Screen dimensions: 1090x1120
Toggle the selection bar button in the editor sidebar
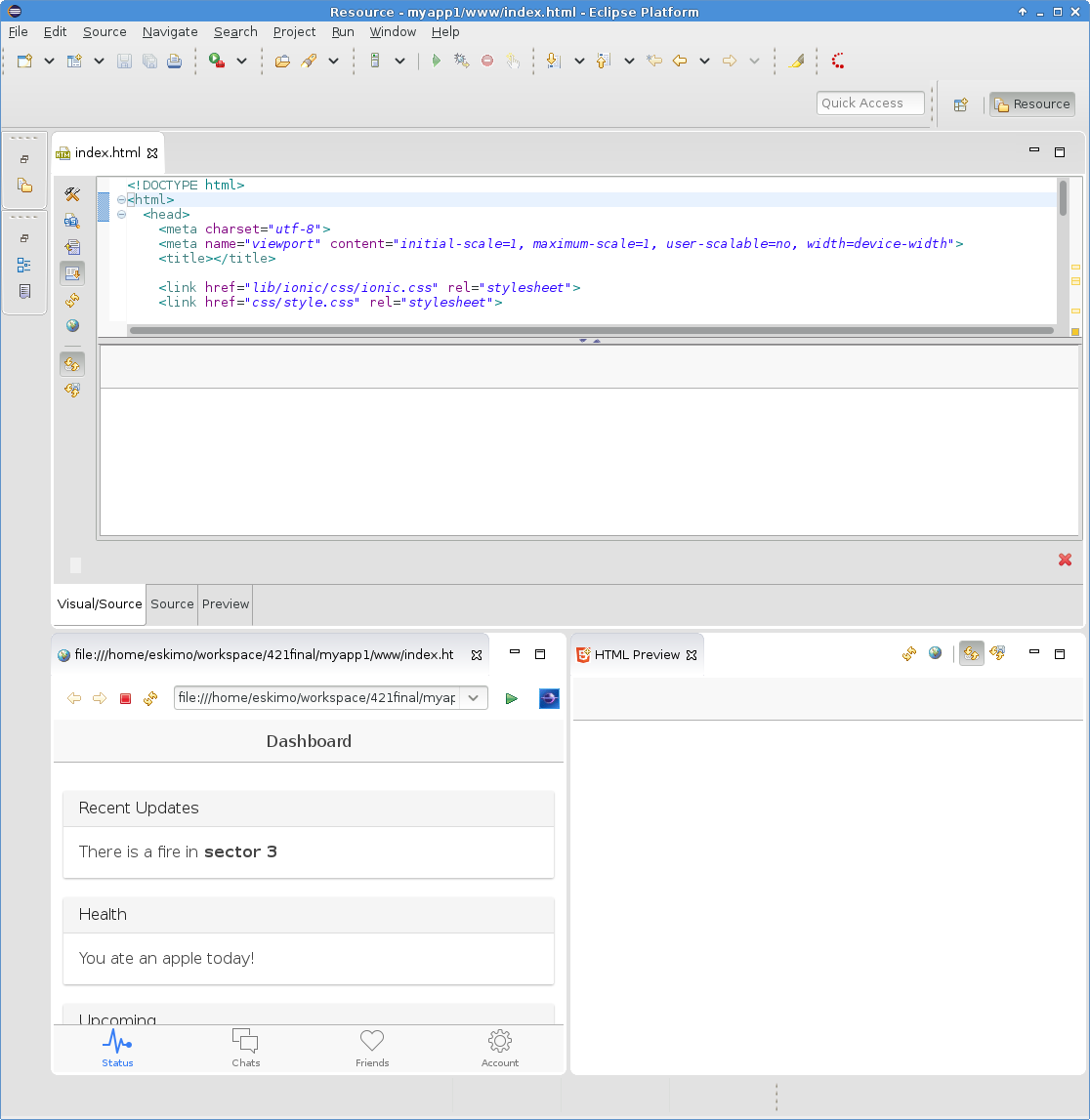point(72,273)
